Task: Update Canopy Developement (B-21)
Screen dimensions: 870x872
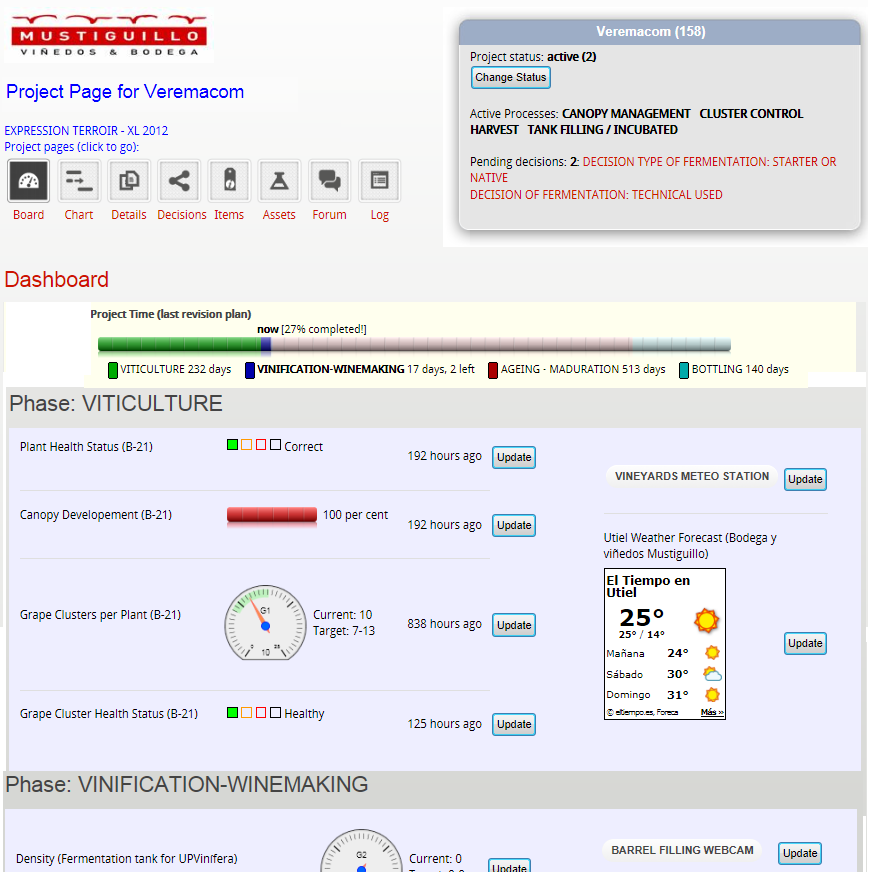Action: pyautogui.click(x=514, y=525)
